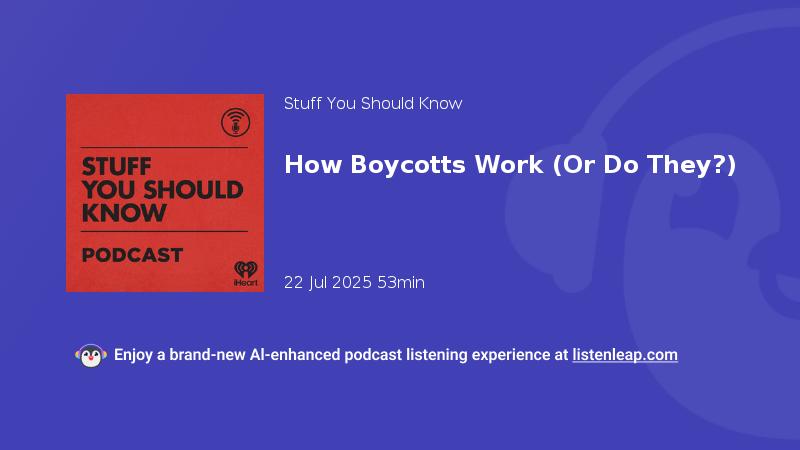800x450 pixels.
Task: Click the Enjoy a brand-new AI-enhanced promo text
Action: (x=340, y=355)
